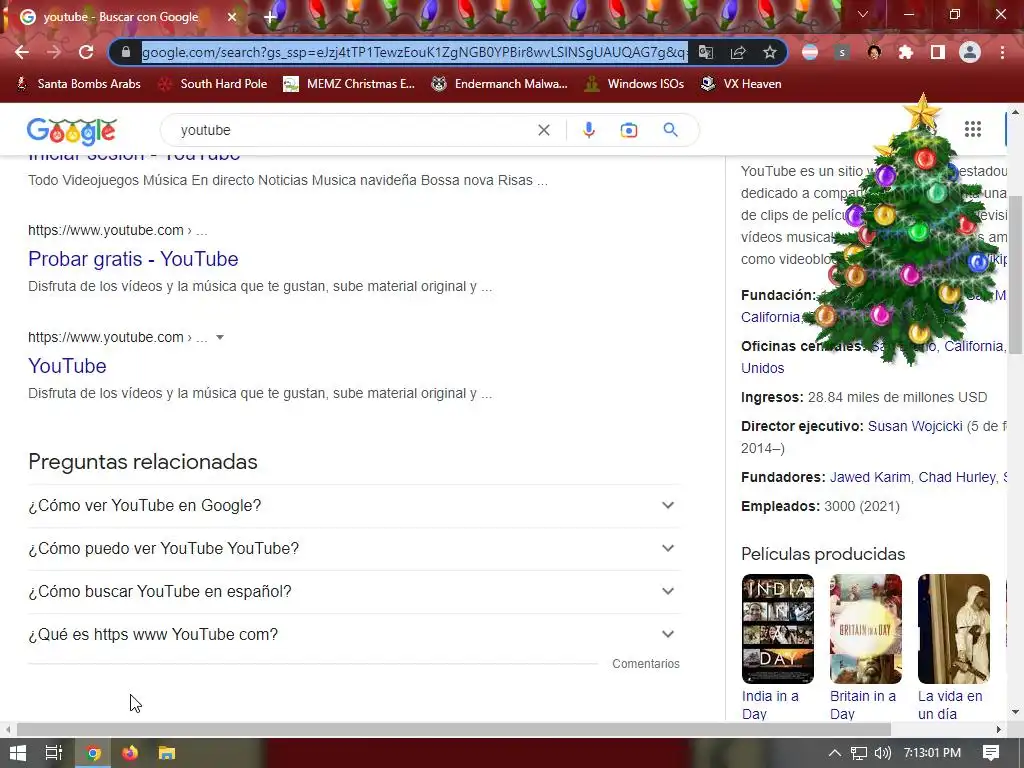This screenshot has width=1024, height=768.
Task: Open La vida en un día thumbnail
Action: [x=954, y=629]
